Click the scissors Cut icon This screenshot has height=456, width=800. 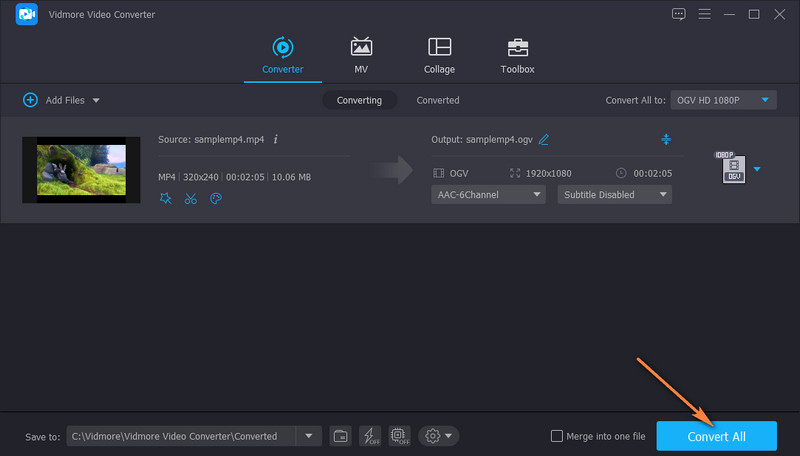click(191, 199)
